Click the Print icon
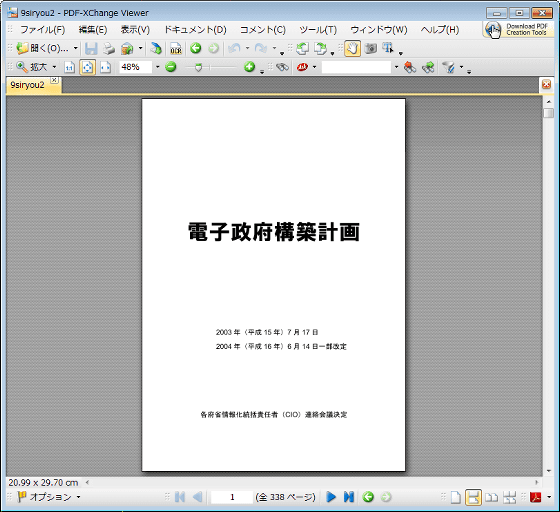This screenshot has width=560, height=512. [x=109, y=49]
